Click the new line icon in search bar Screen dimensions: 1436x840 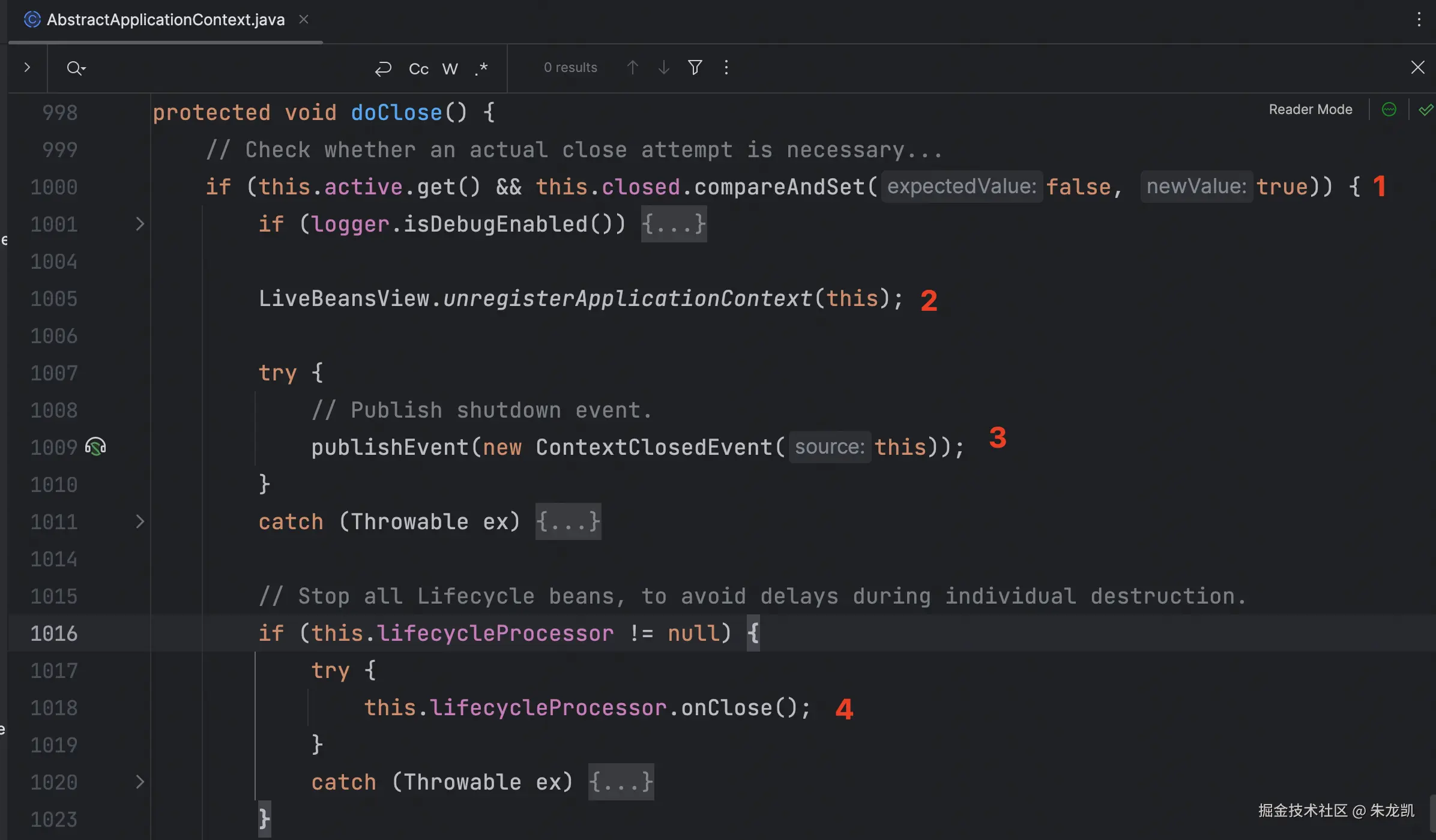(x=383, y=68)
